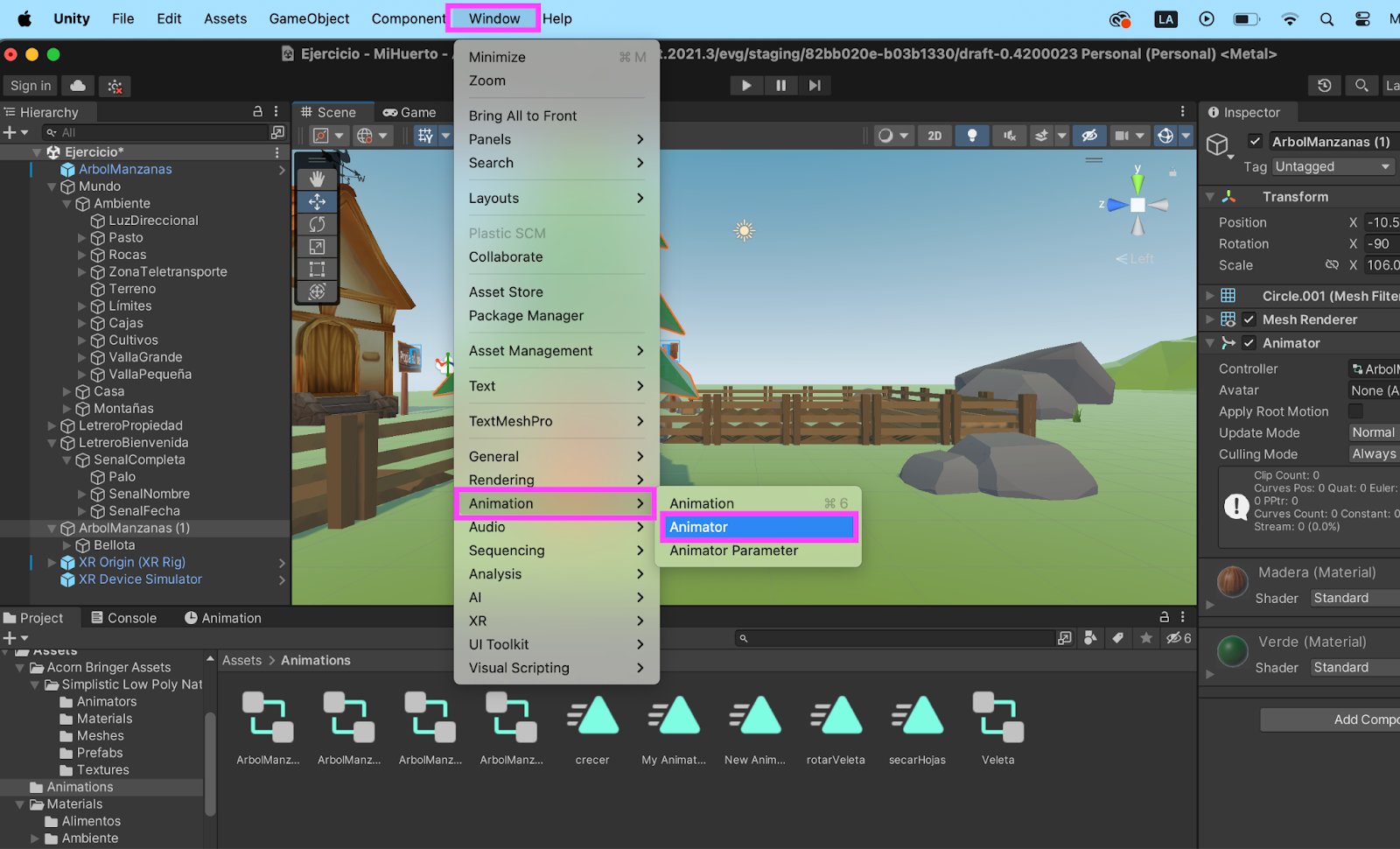Open the Unity search icon in the toolbar
This screenshot has width=1400, height=849.
[x=1361, y=86]
